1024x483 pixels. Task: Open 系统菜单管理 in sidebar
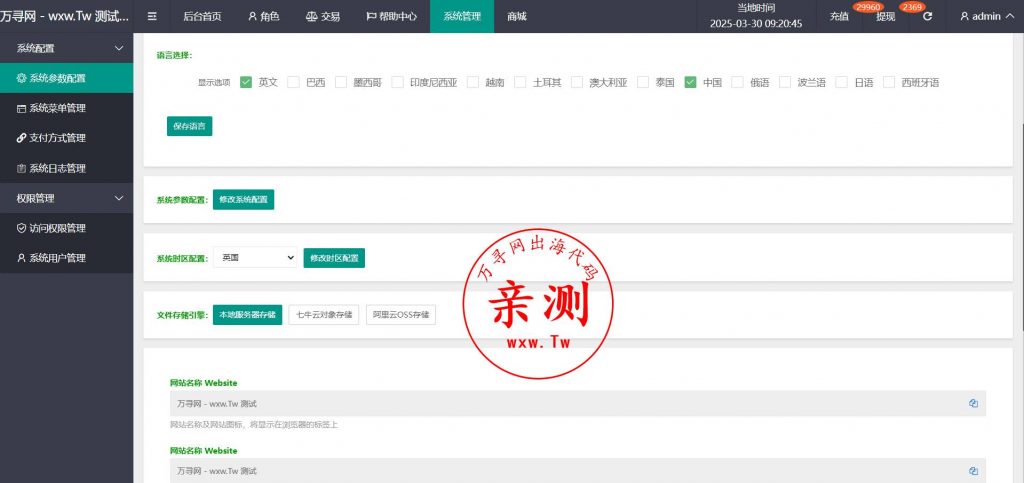point(67,108)
